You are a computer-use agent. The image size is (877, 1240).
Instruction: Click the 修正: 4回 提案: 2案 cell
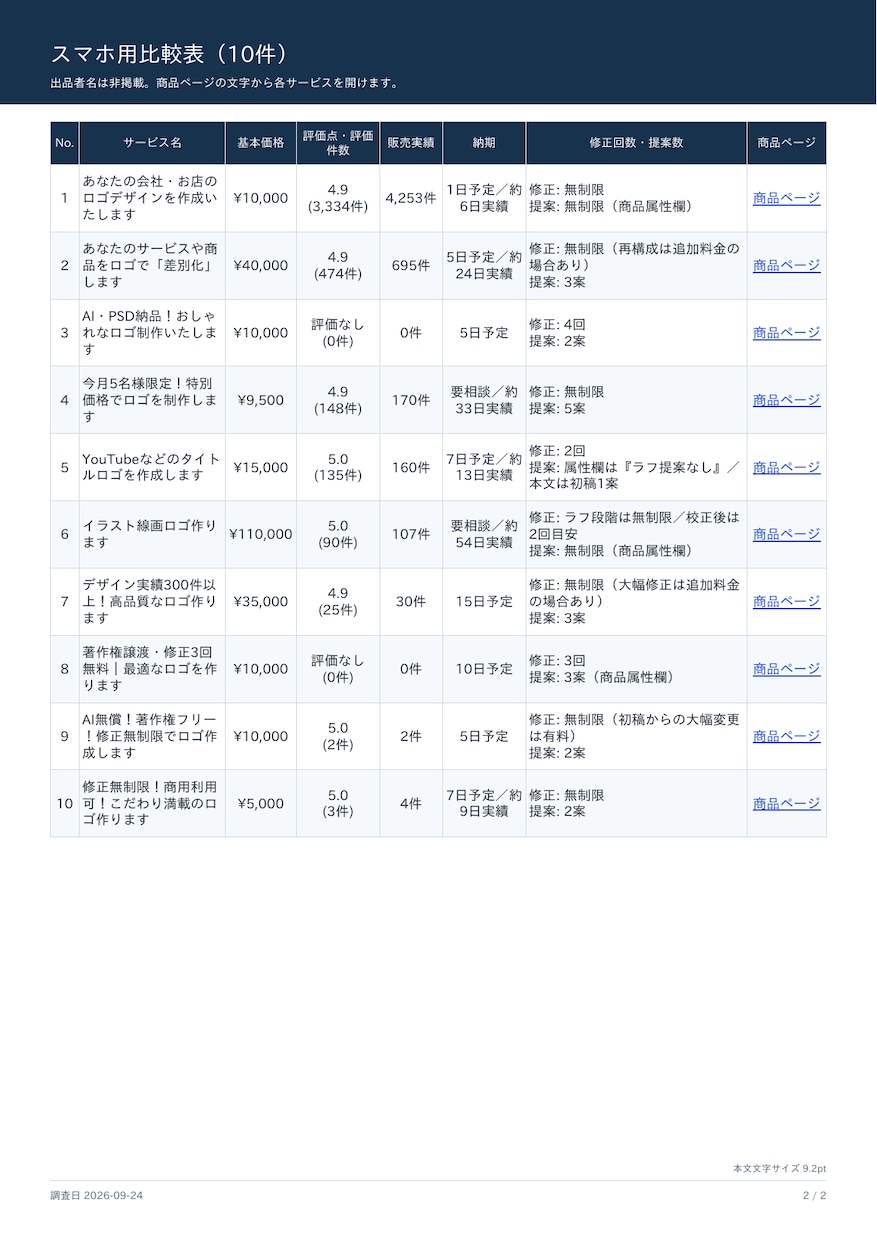tap(636, 332)
